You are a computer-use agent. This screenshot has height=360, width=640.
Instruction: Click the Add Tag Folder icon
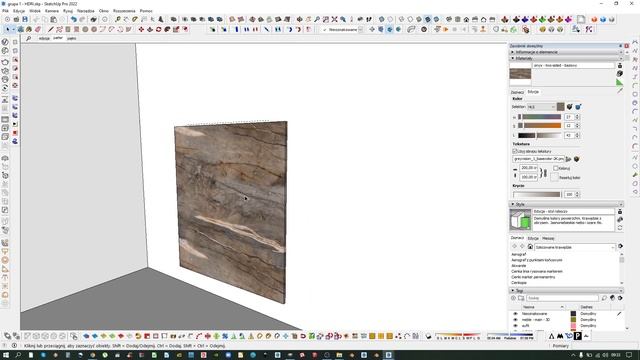pyautogui.click(x=521, y=298)
